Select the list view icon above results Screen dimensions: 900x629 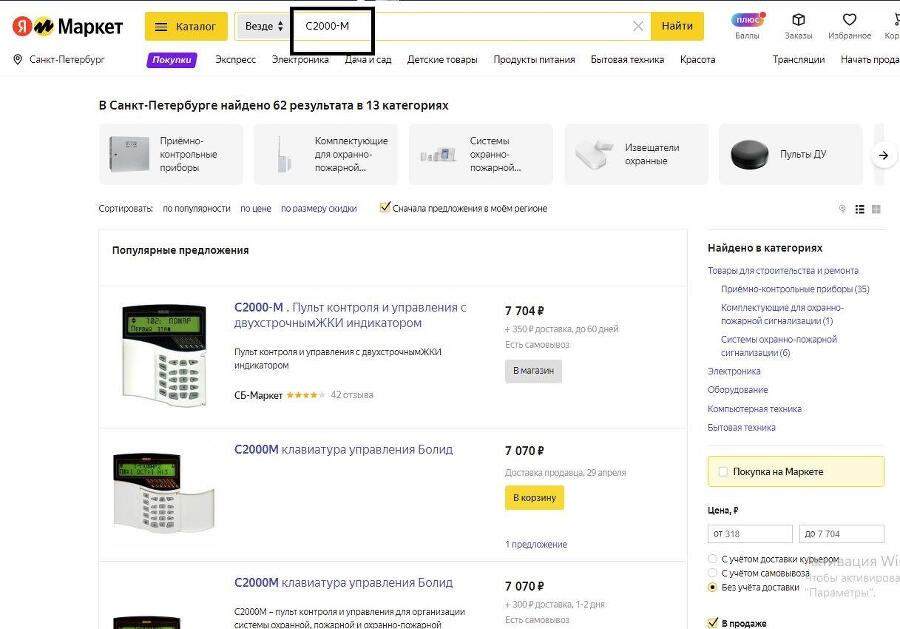pyautogui.click(x=861, y=209)
